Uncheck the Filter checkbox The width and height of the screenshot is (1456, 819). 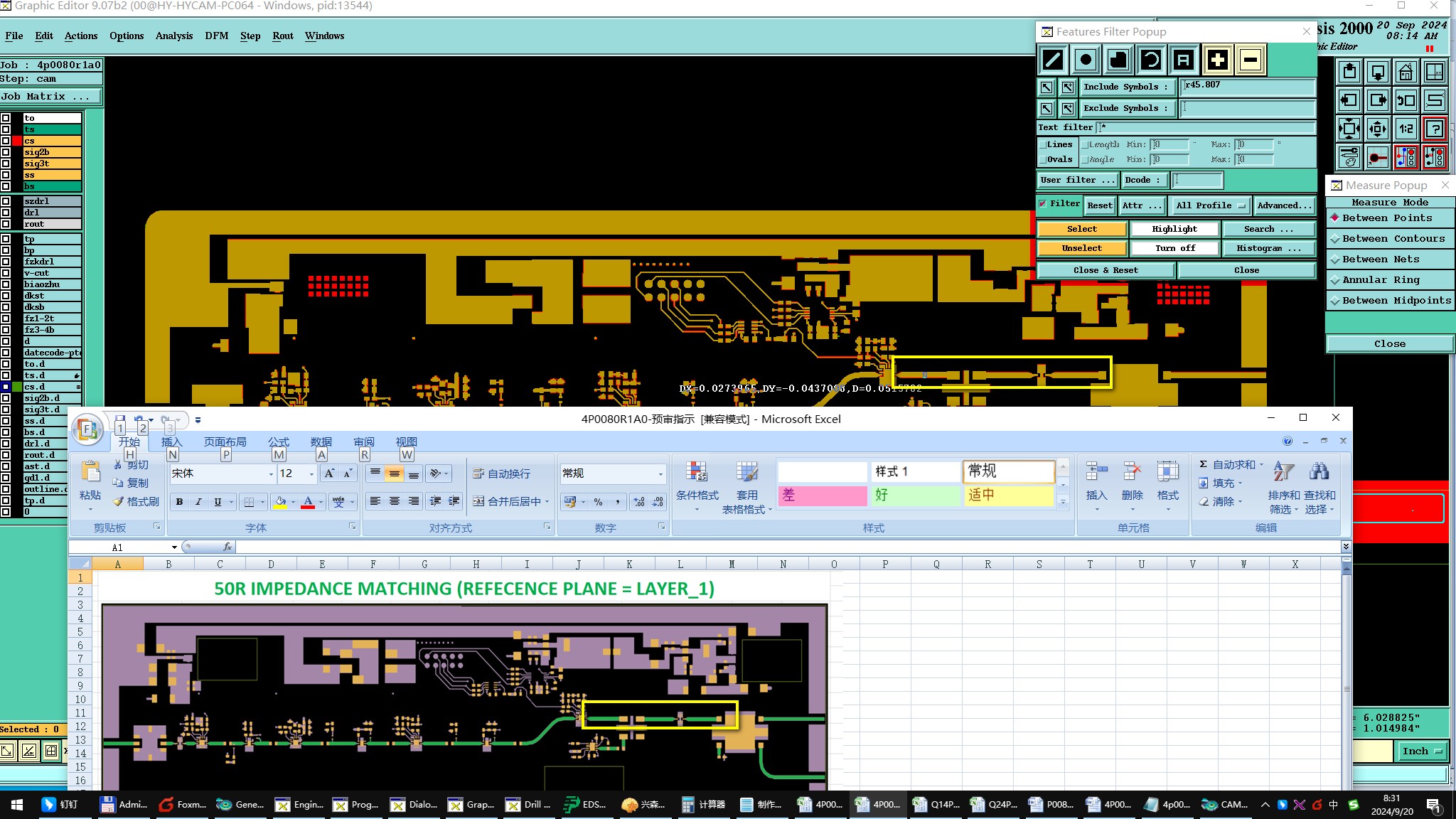coord(1043,204)
